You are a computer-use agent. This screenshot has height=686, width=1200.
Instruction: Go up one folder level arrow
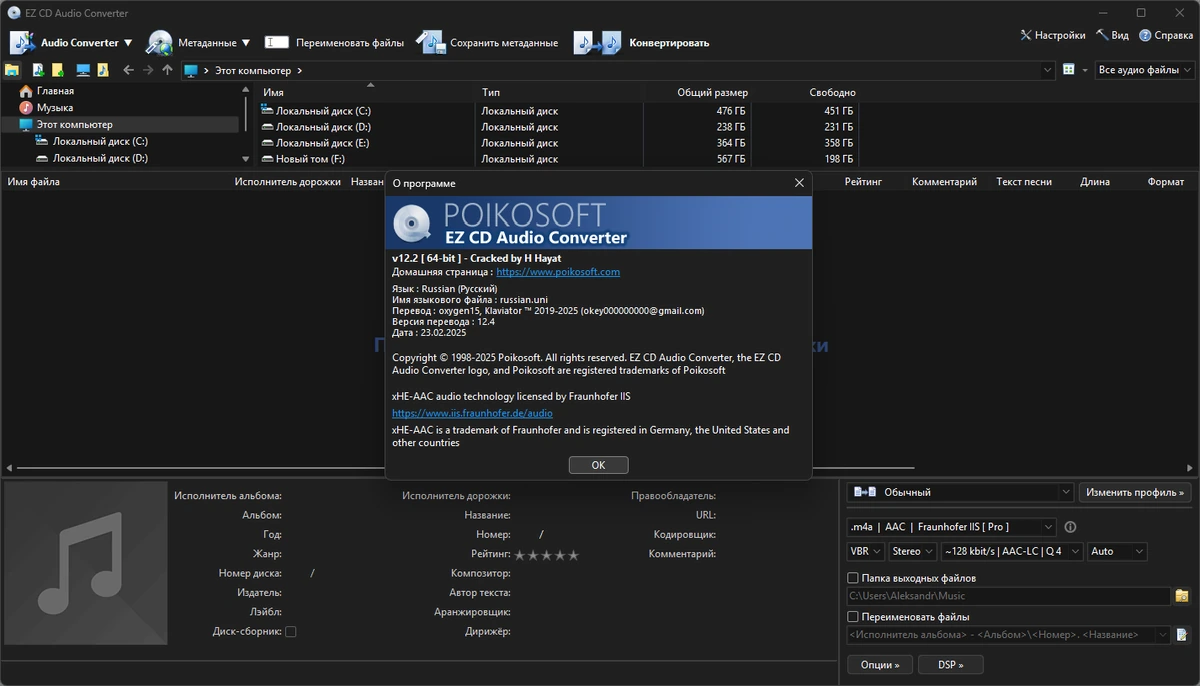pyautogui.click(x=167, y=70)
